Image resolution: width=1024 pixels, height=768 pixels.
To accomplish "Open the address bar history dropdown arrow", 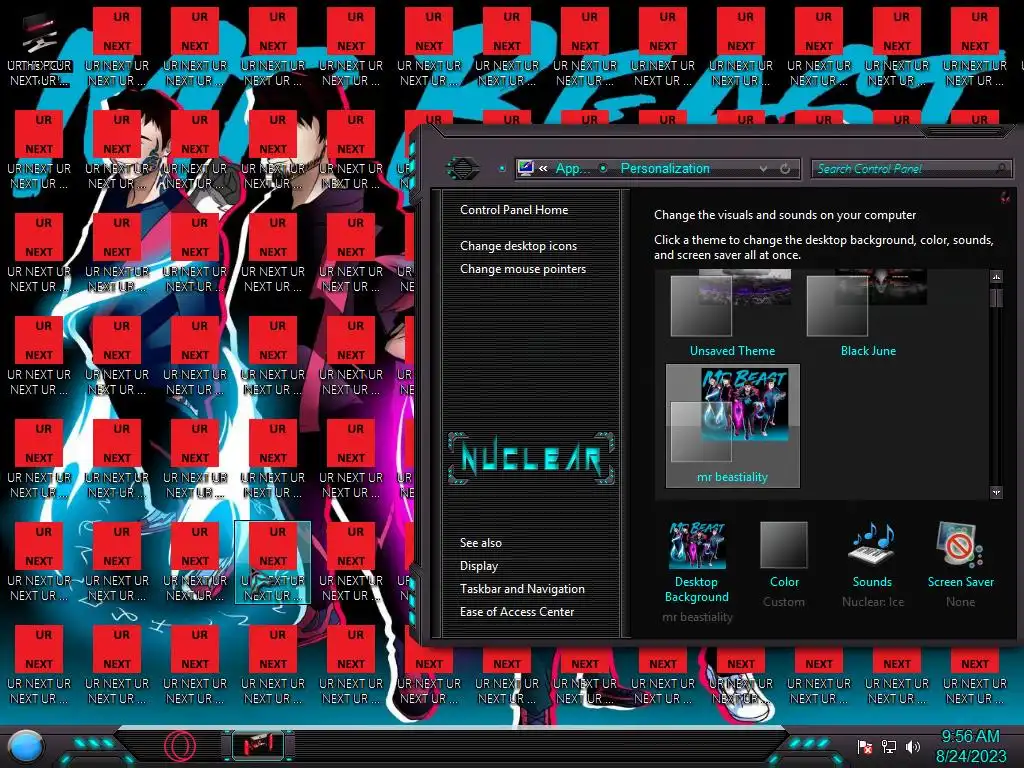I will tap(763, 168).
